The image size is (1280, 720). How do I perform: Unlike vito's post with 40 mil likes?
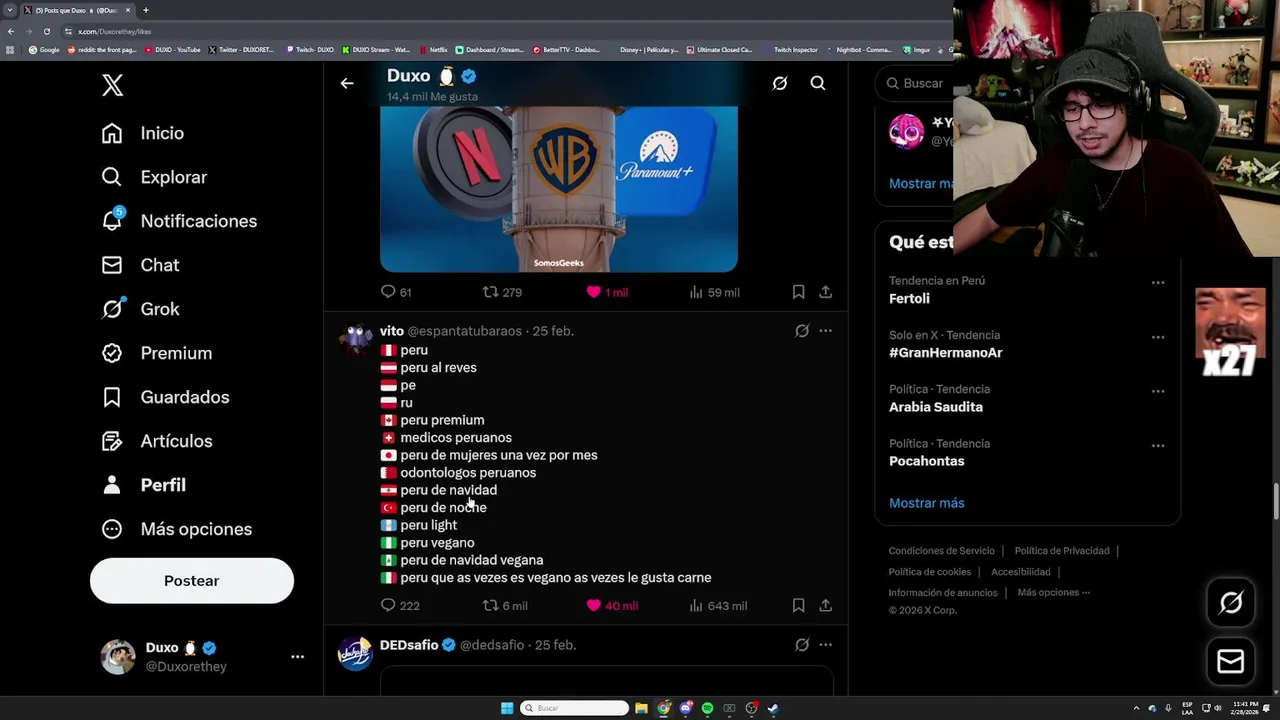(612, 606)
